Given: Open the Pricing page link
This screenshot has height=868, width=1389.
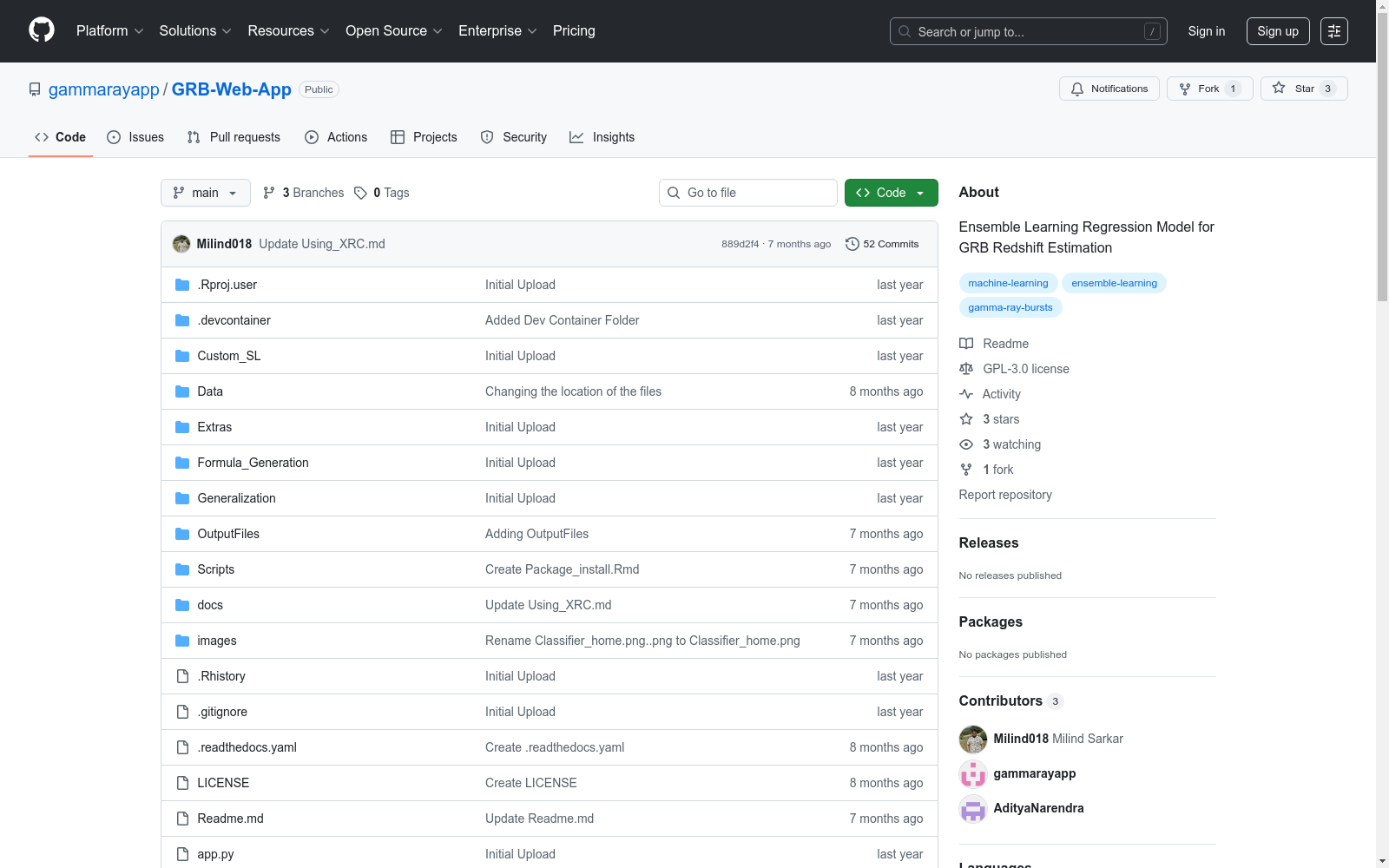Looking at the screenshot, I should (574, 31).
